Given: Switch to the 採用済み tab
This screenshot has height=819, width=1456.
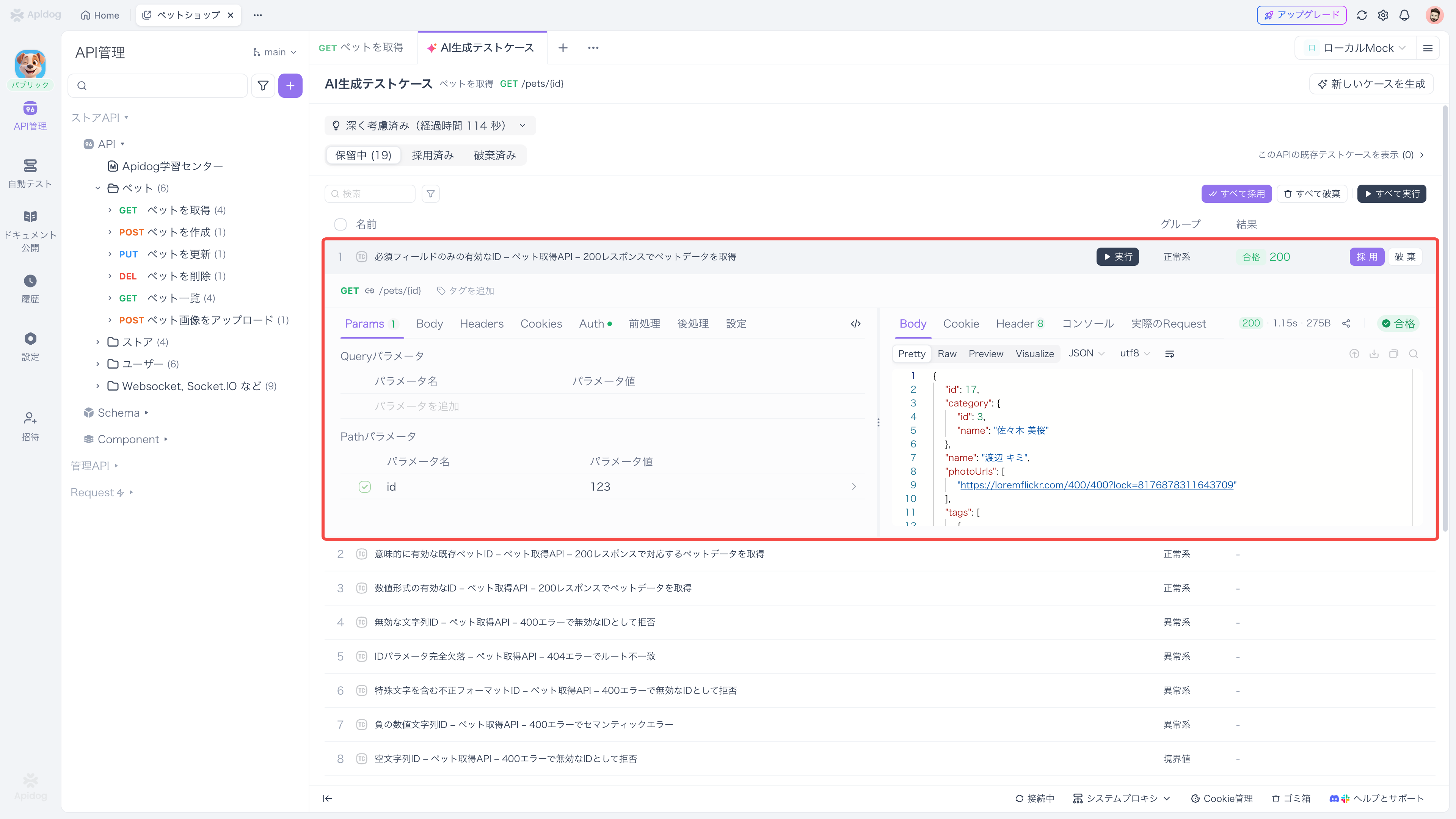Looking at the screenshot, I should pyautogui.click(x=432, y=155).
